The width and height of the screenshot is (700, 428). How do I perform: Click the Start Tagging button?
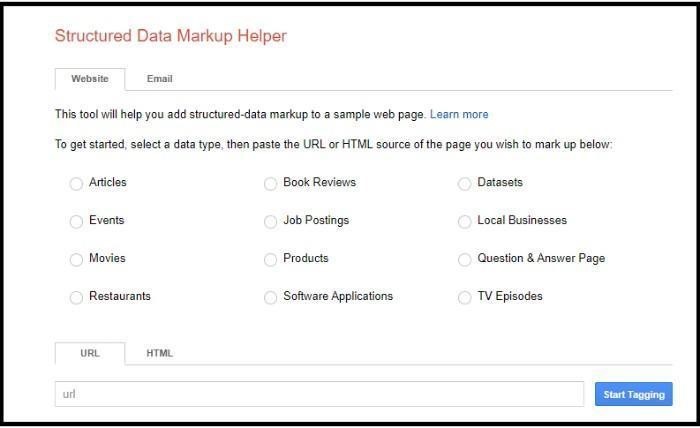(633, 394)
